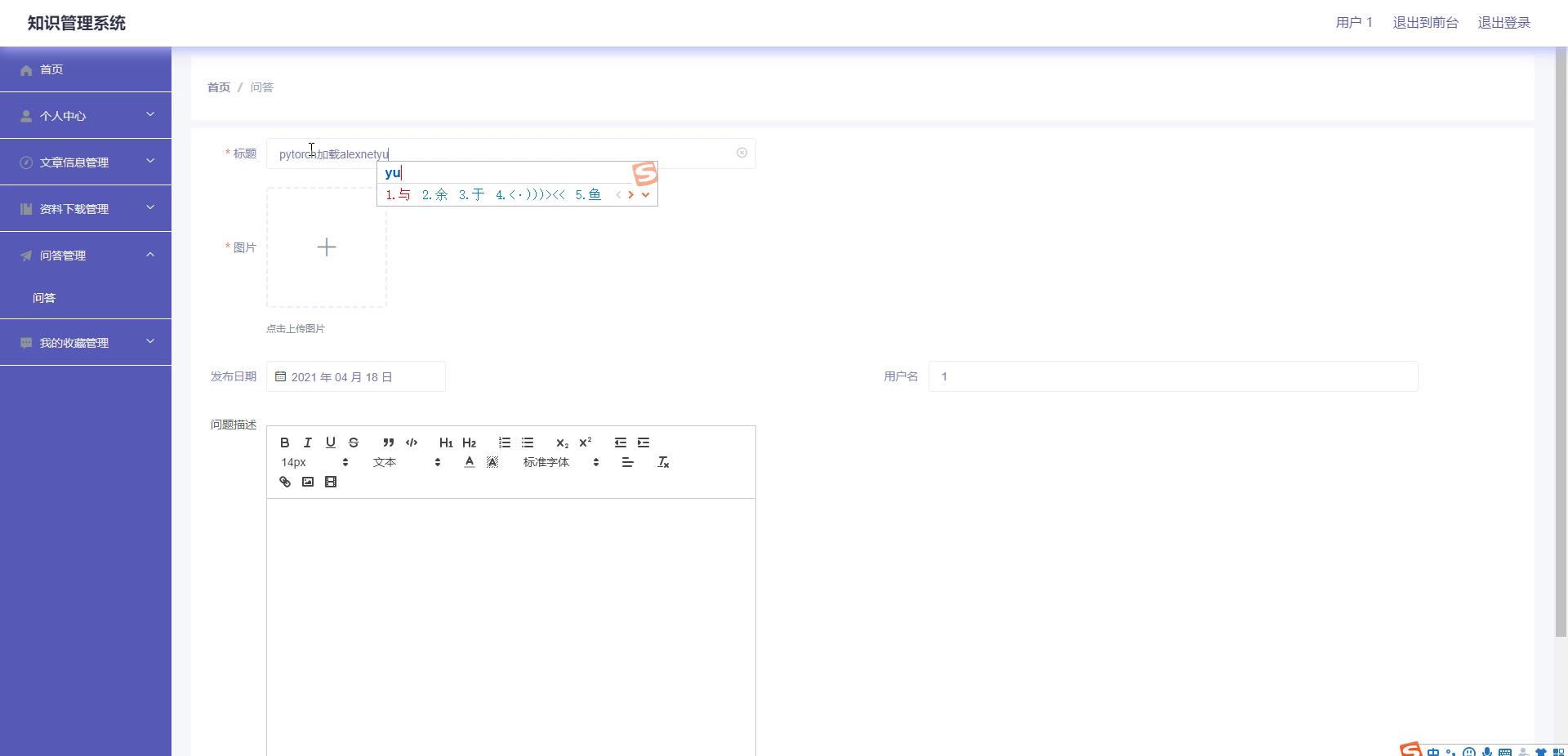Apply italic formatting in the editor toolbar
The width and height of the screenshot is (1568, 756).
click(307, 442)
